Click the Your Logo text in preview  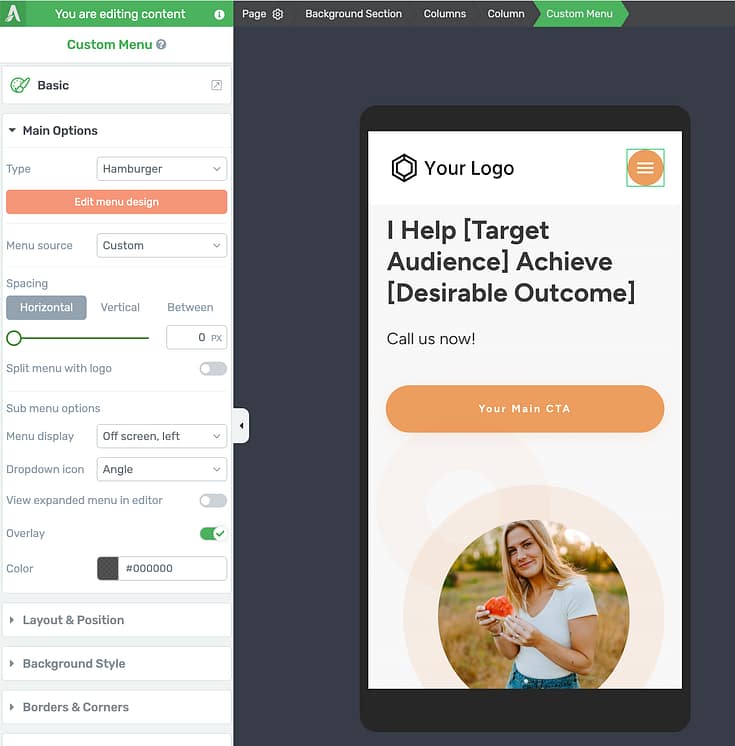pyautogui.click(x=469, y=168)
